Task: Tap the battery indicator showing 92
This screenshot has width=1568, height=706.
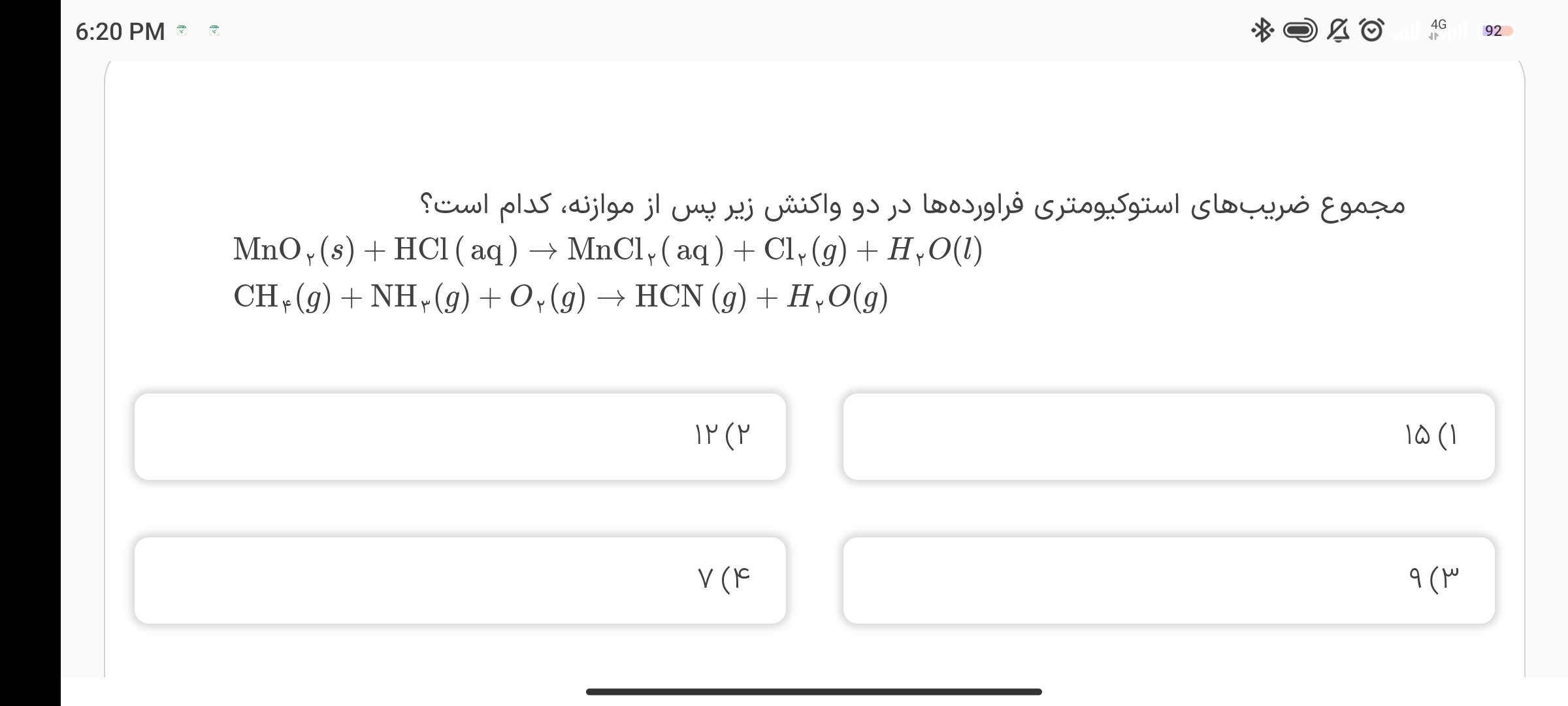Action: 1497,31
